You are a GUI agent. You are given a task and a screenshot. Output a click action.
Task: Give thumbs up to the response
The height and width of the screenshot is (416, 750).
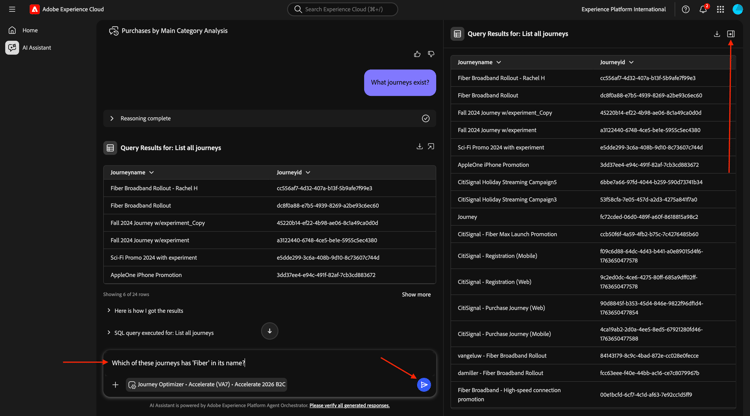pos(417,54)
